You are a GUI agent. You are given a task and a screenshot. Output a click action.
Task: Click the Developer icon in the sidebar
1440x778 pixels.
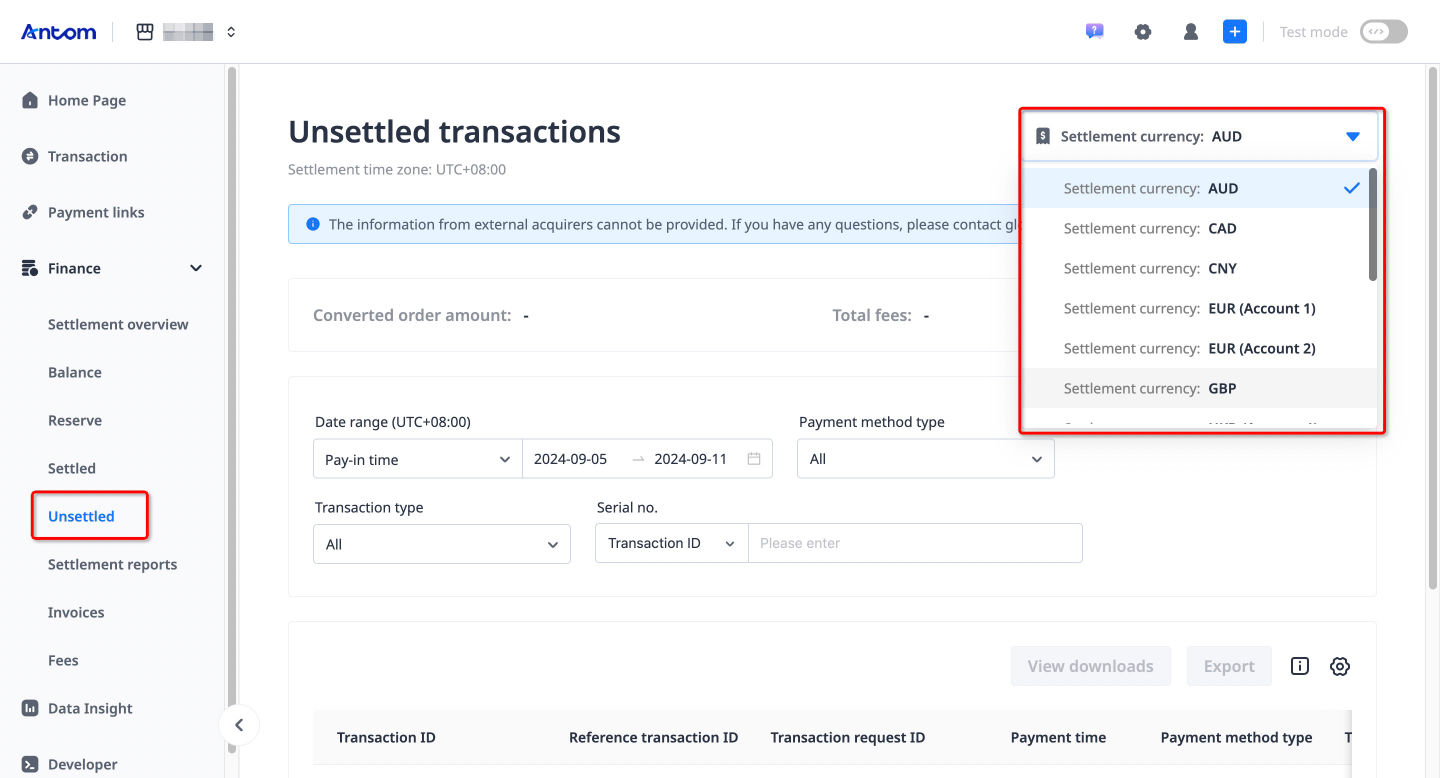coord(30,764)
